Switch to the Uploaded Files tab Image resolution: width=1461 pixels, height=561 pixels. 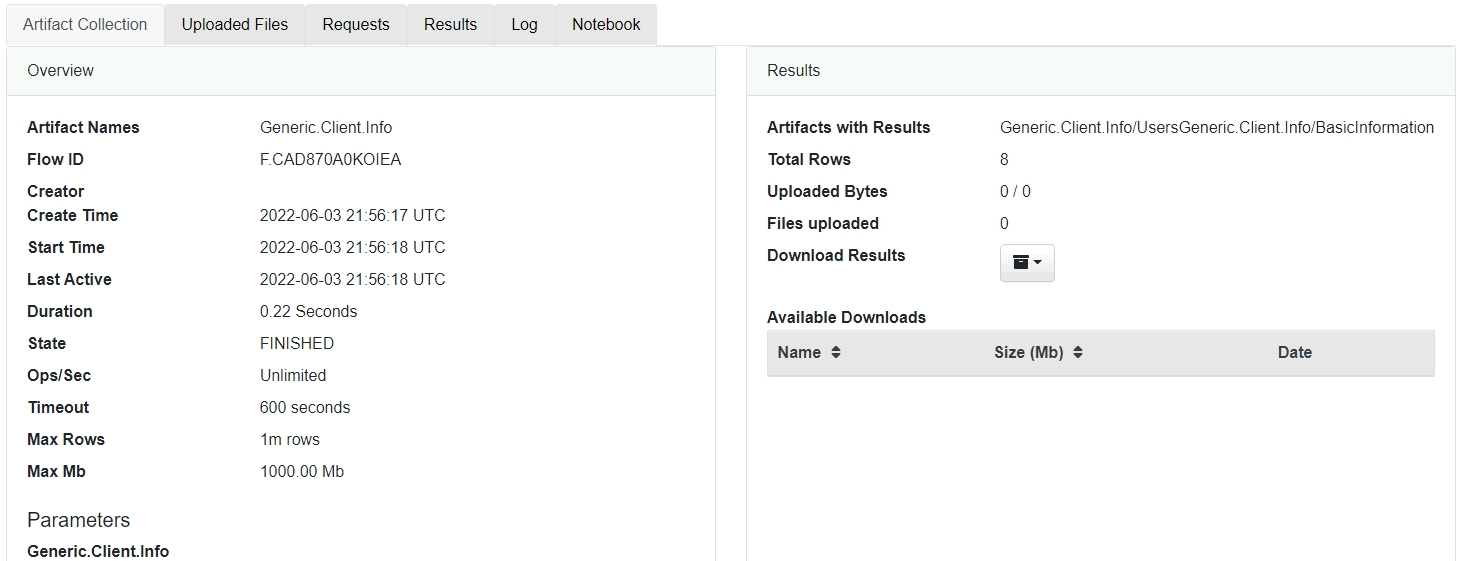235,25
